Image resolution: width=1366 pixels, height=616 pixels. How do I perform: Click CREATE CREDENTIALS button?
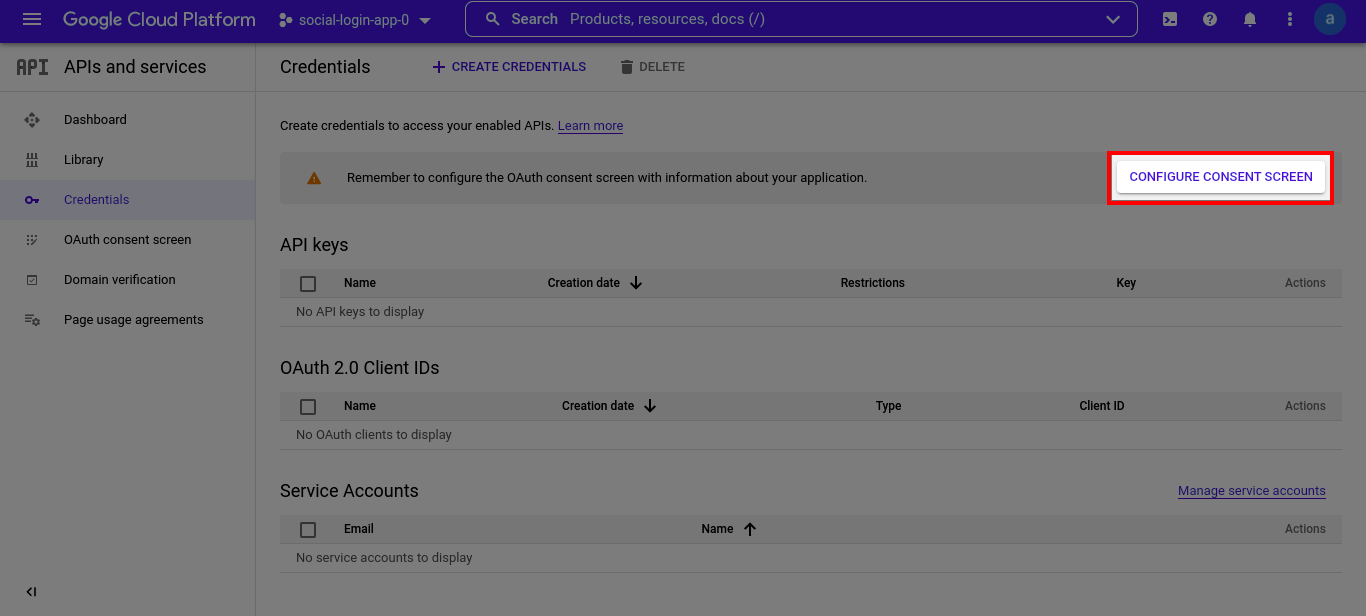[509, 67]
